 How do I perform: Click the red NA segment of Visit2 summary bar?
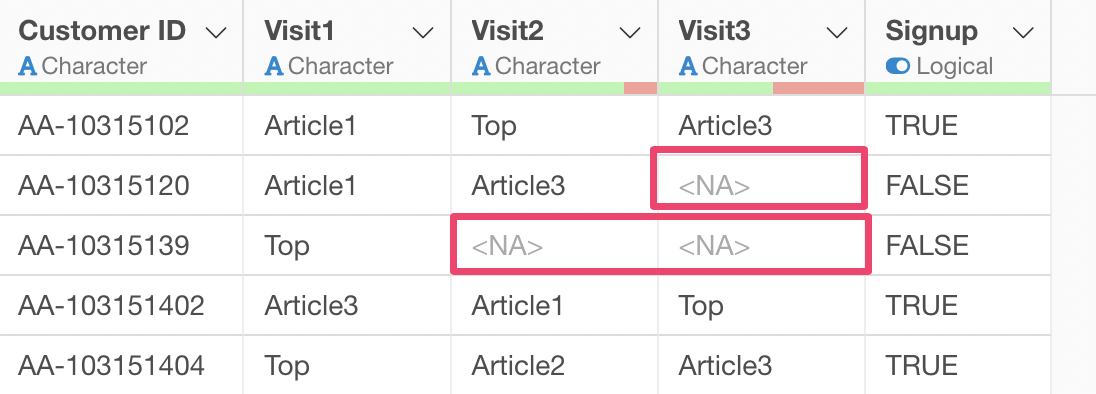pos(640,88)
